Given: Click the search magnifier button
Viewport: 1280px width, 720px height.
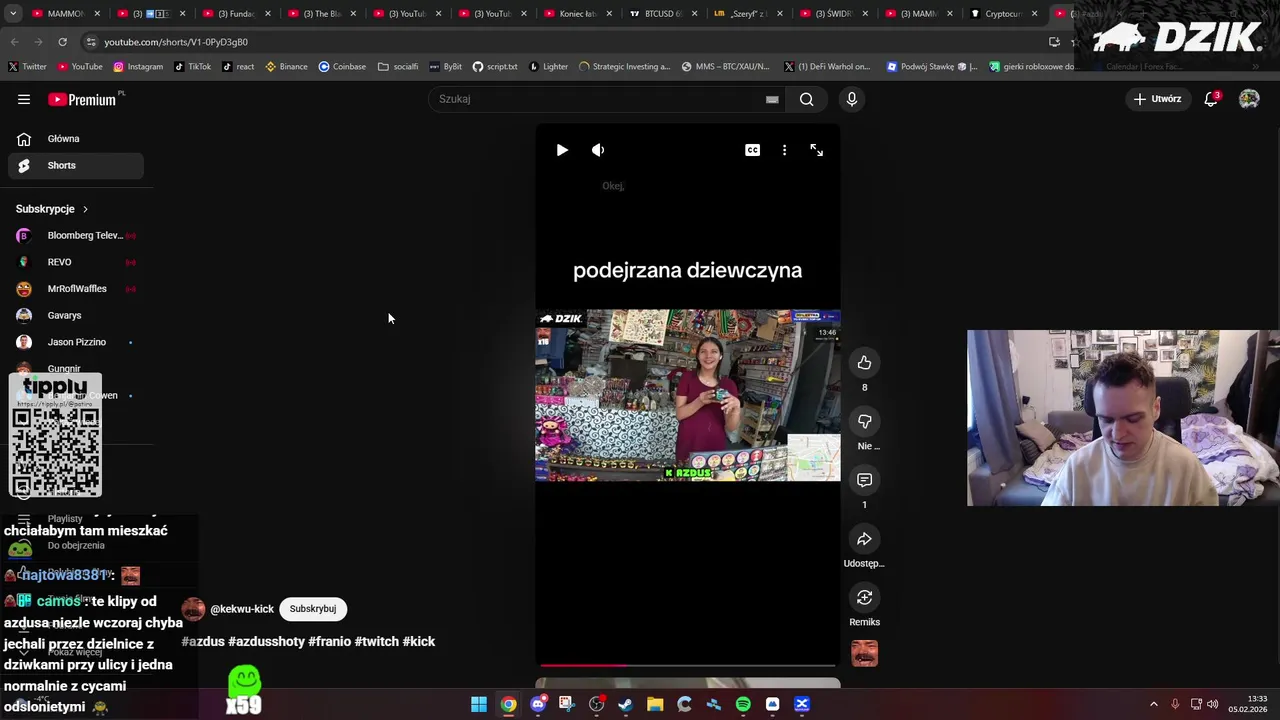Looking at the screenshot, I should (806, 99).
